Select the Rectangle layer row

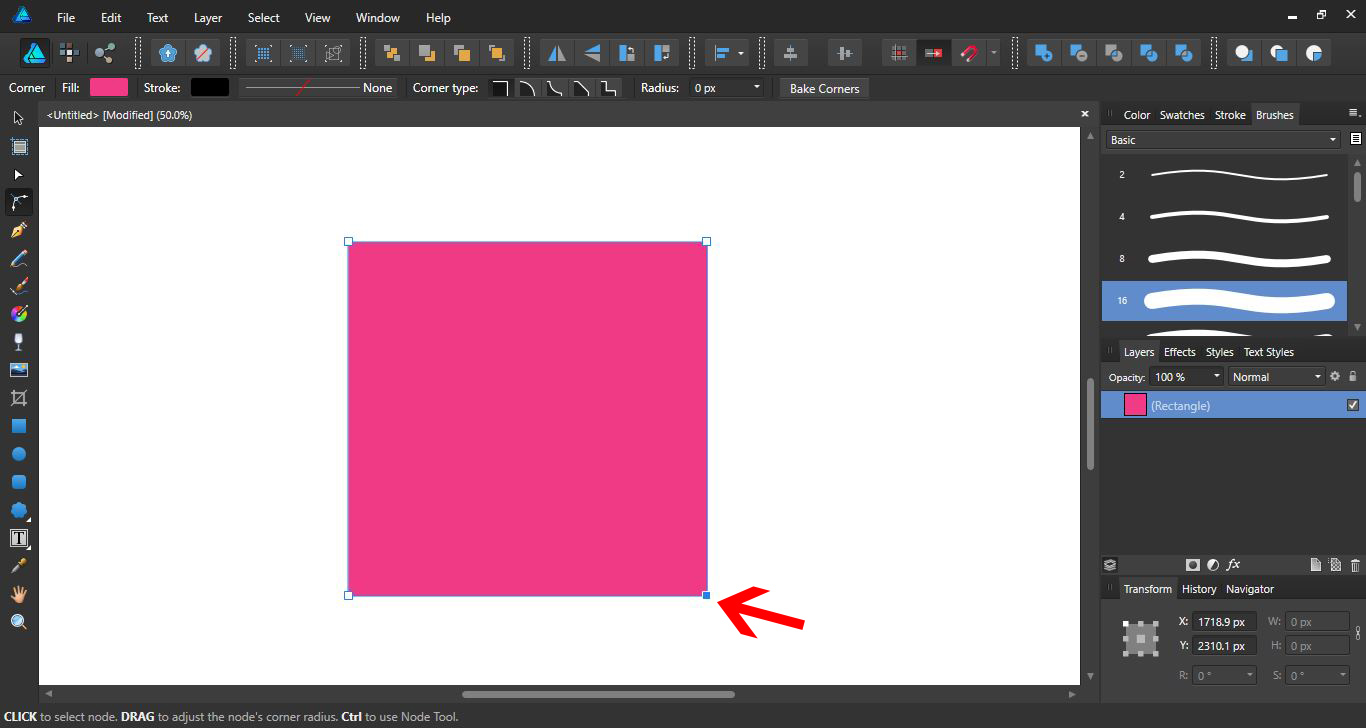pyautogui.click(x=1232, y=405)
